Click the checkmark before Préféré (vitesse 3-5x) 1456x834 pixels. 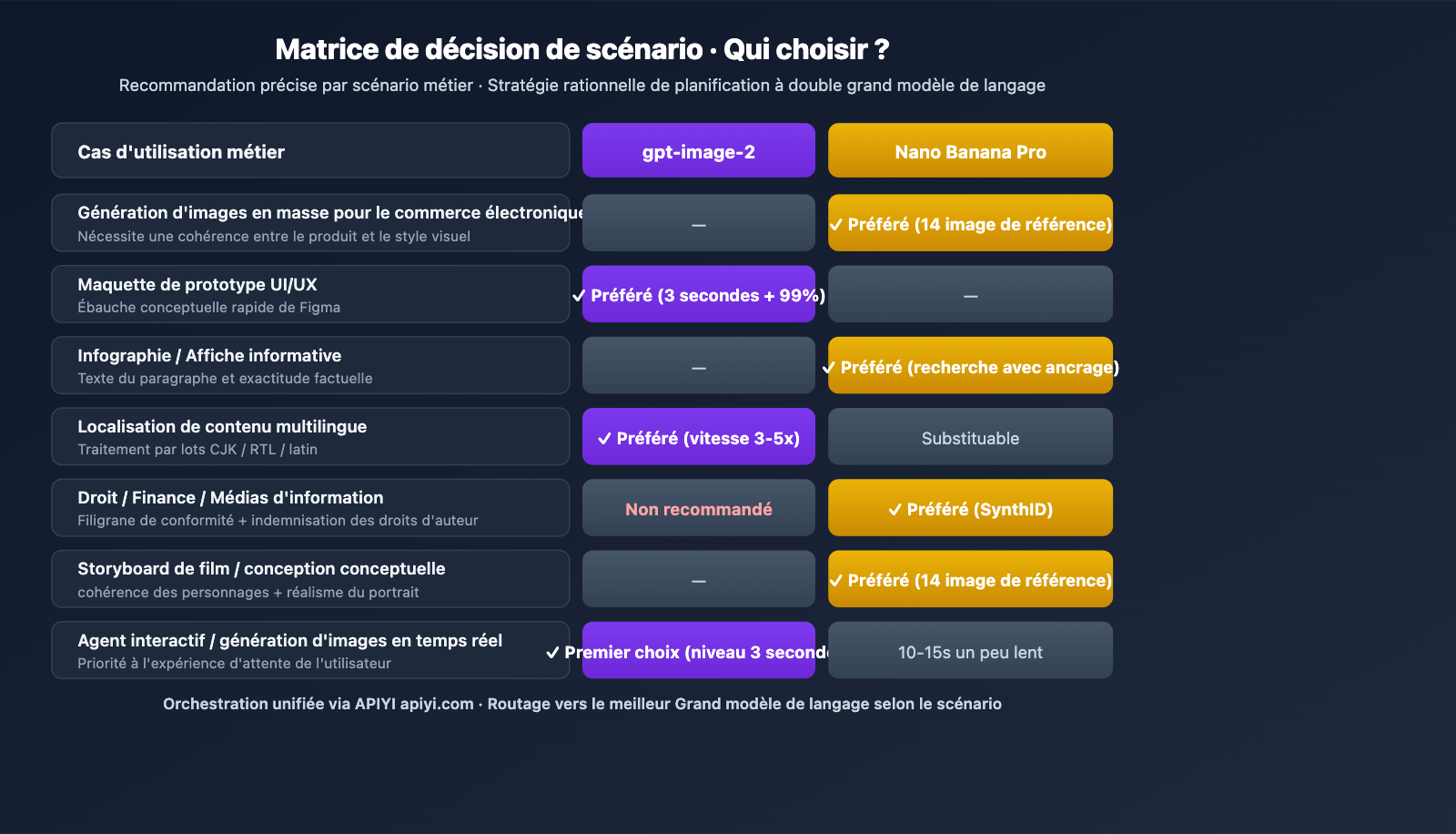604,439
